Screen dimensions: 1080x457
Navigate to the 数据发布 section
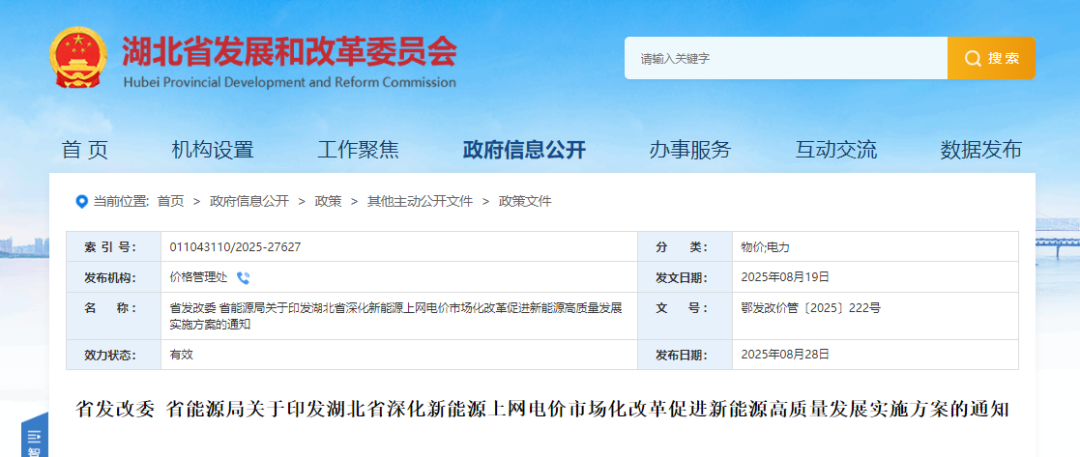pyautogui.click(x=981, y=150)
